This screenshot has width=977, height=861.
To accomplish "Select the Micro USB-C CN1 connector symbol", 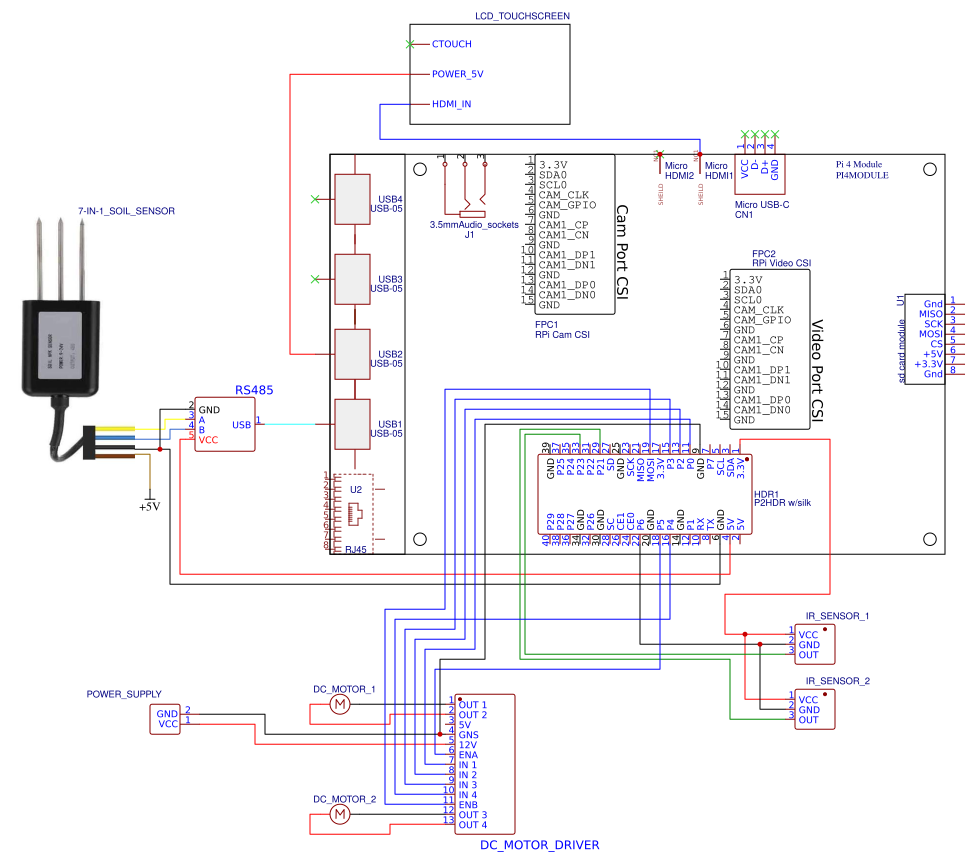I will pyautogui.click(x=760, y=174).
